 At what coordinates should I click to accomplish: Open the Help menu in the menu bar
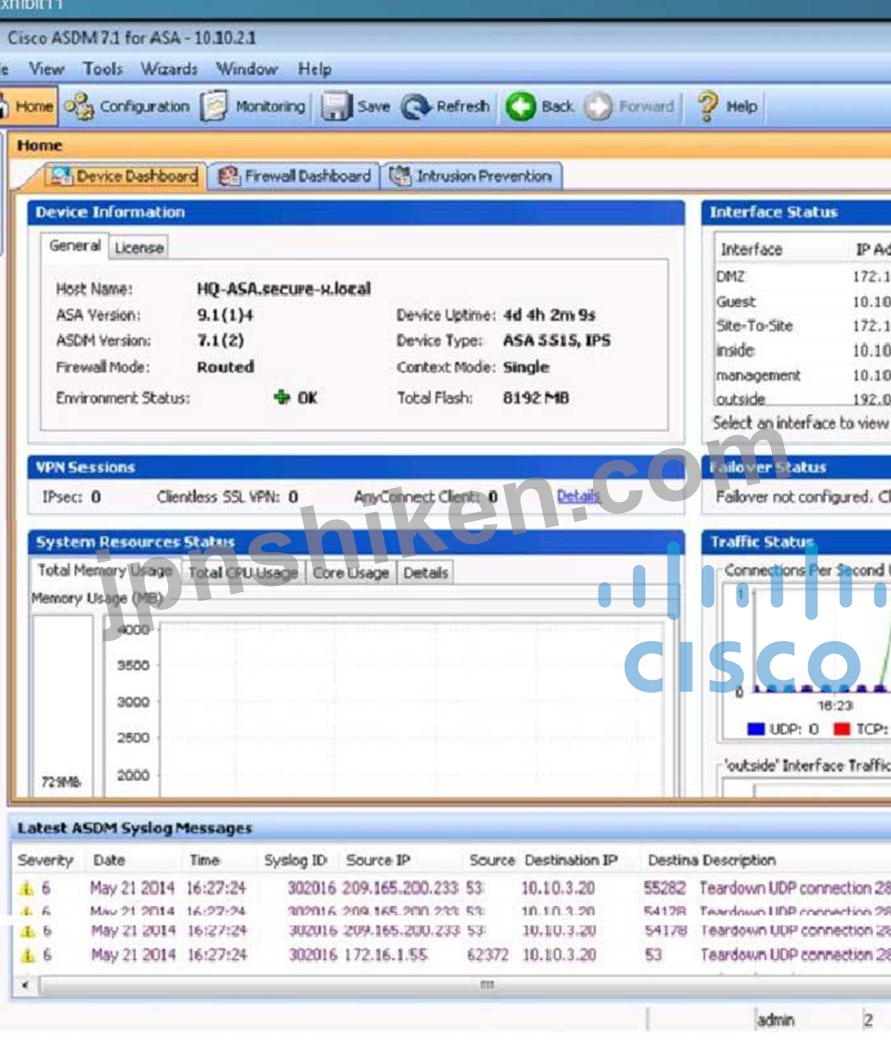[314, 69]
